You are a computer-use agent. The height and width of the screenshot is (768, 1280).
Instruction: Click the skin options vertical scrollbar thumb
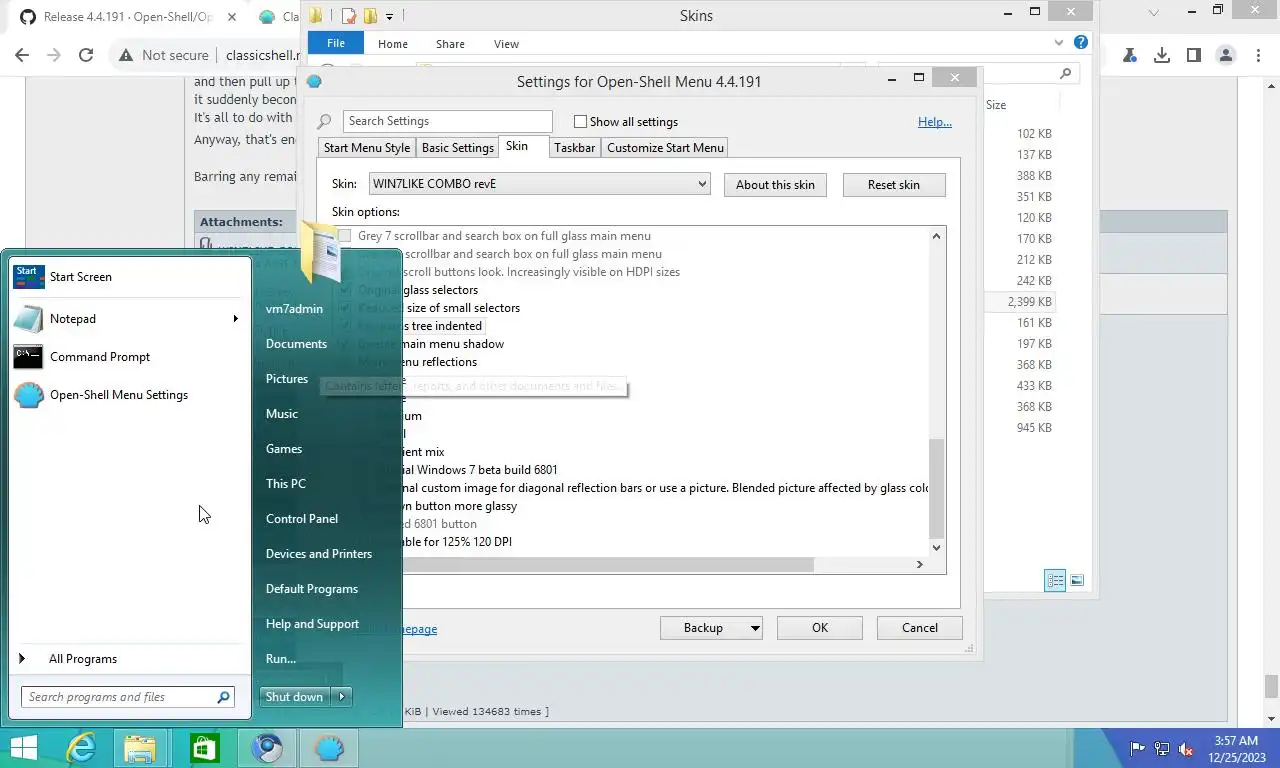click(x=937, y=489)
